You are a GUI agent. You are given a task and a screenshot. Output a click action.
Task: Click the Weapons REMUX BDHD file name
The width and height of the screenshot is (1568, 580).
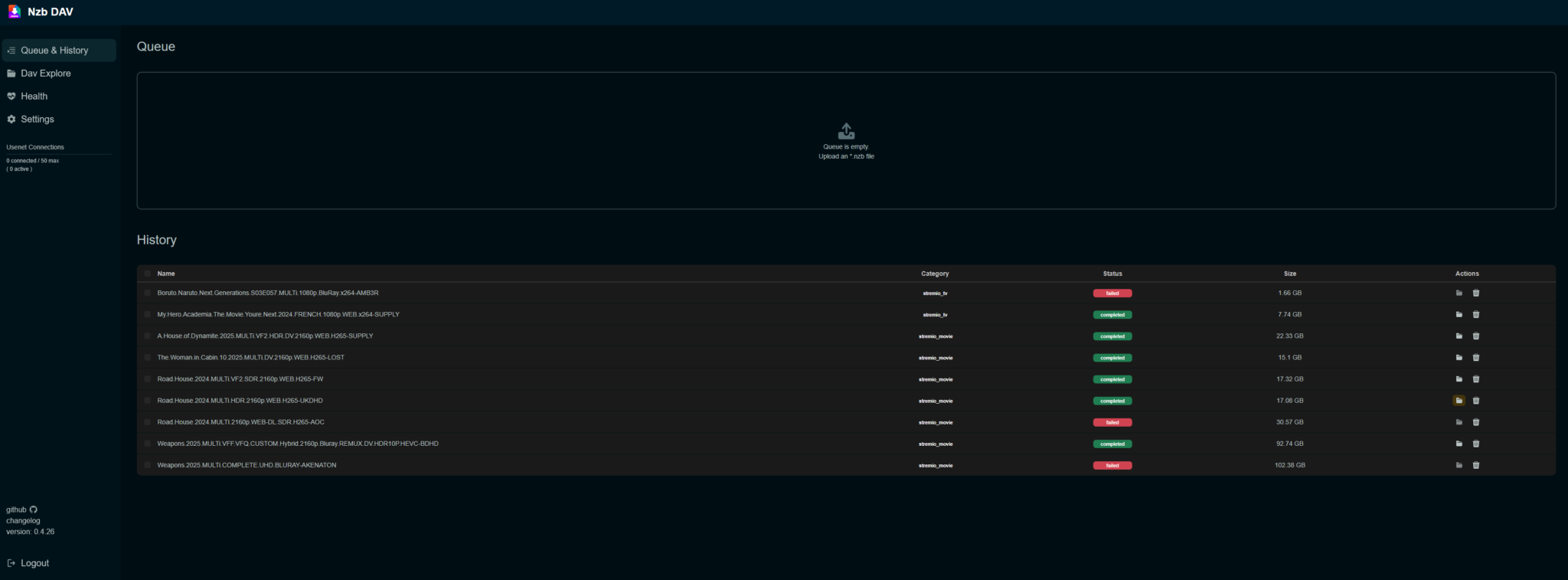[298, 444]
